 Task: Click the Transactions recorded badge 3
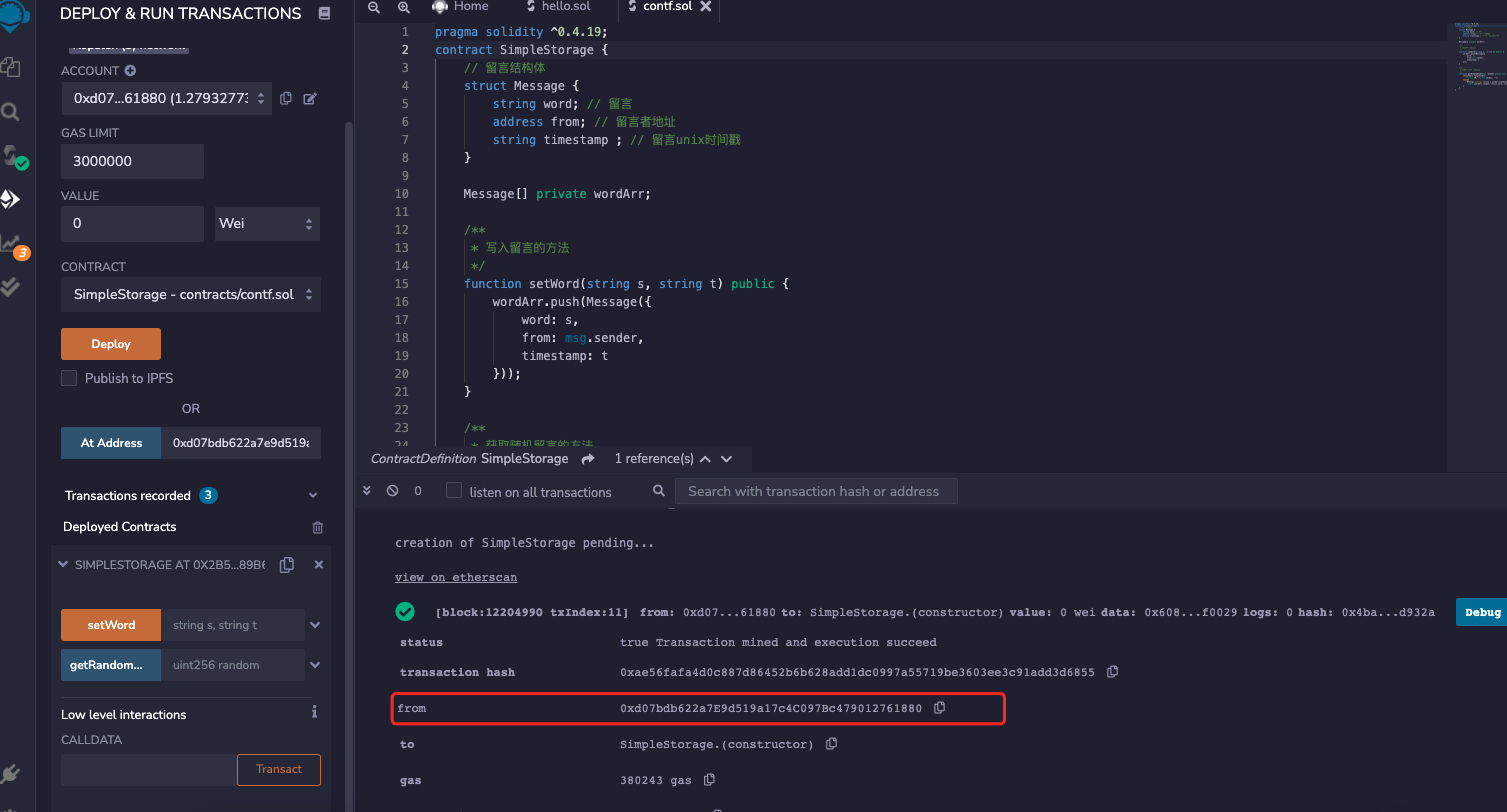pyautogui.click(x=208, y=496)
